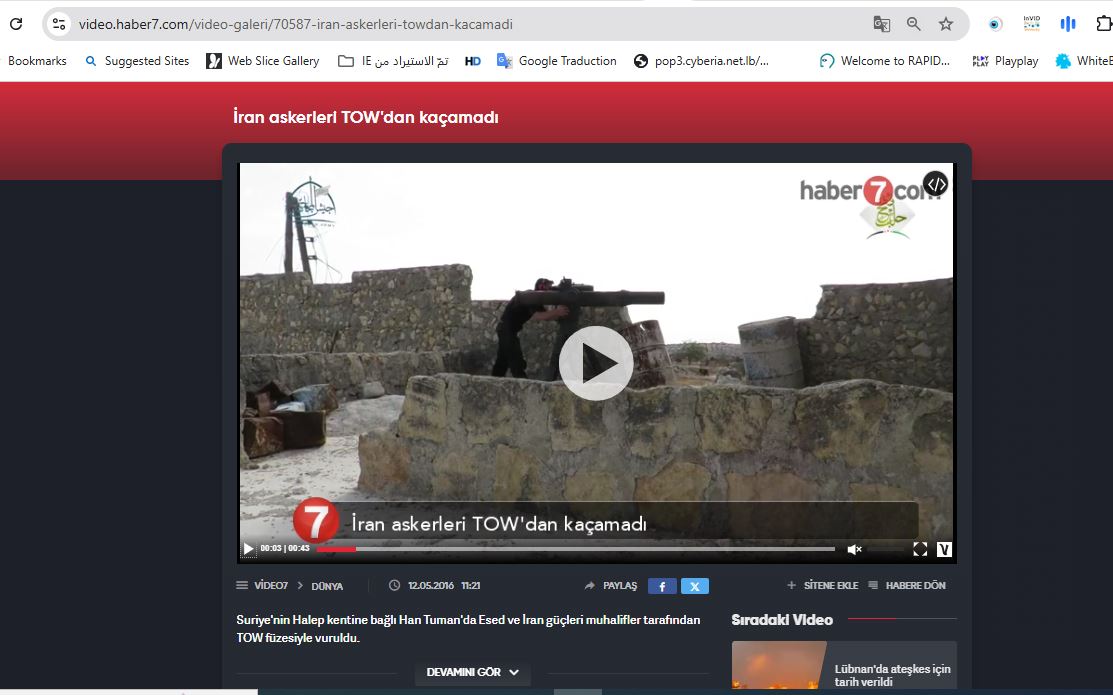
Task: Open the site information icon in address bar
Action: (x=59, y=24)
